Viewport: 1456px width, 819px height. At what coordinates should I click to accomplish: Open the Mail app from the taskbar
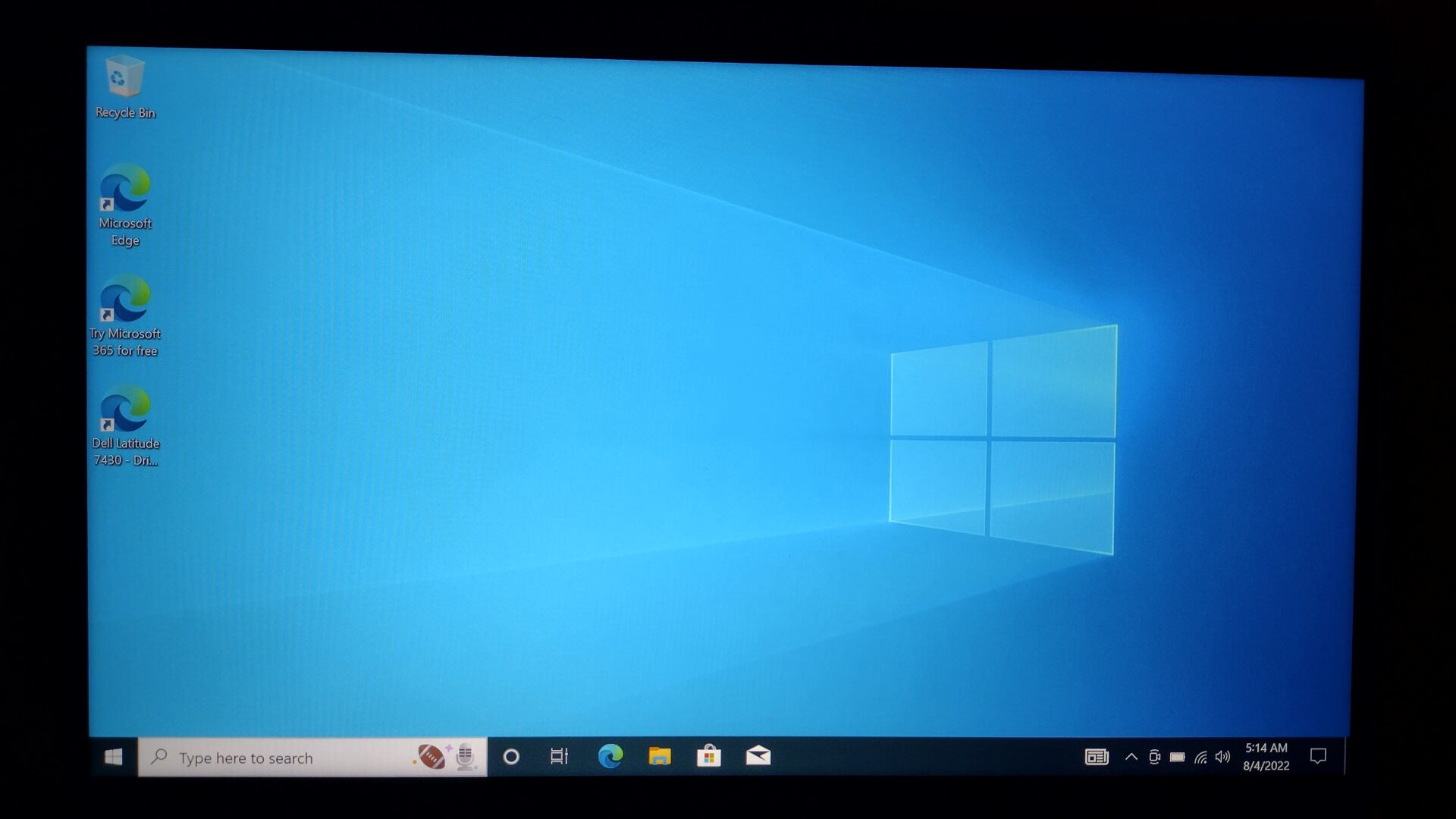tap(758, 756)
